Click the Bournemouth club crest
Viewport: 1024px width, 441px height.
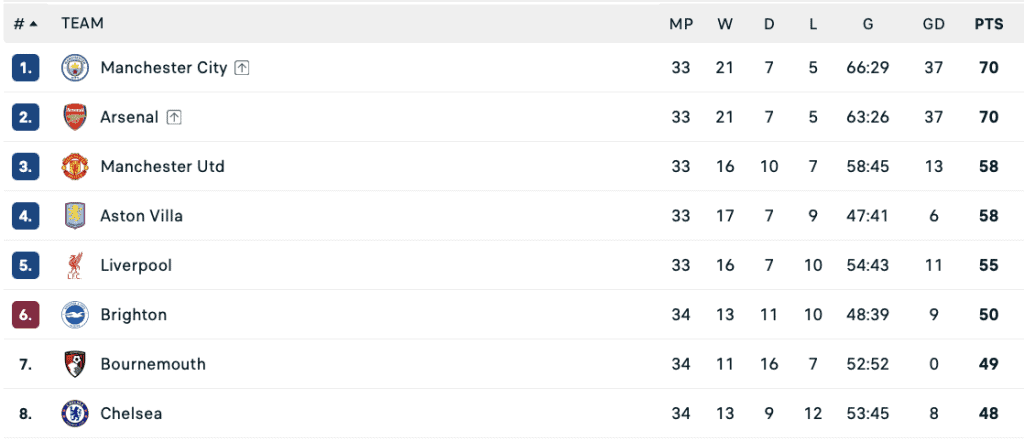click(75, 364)
